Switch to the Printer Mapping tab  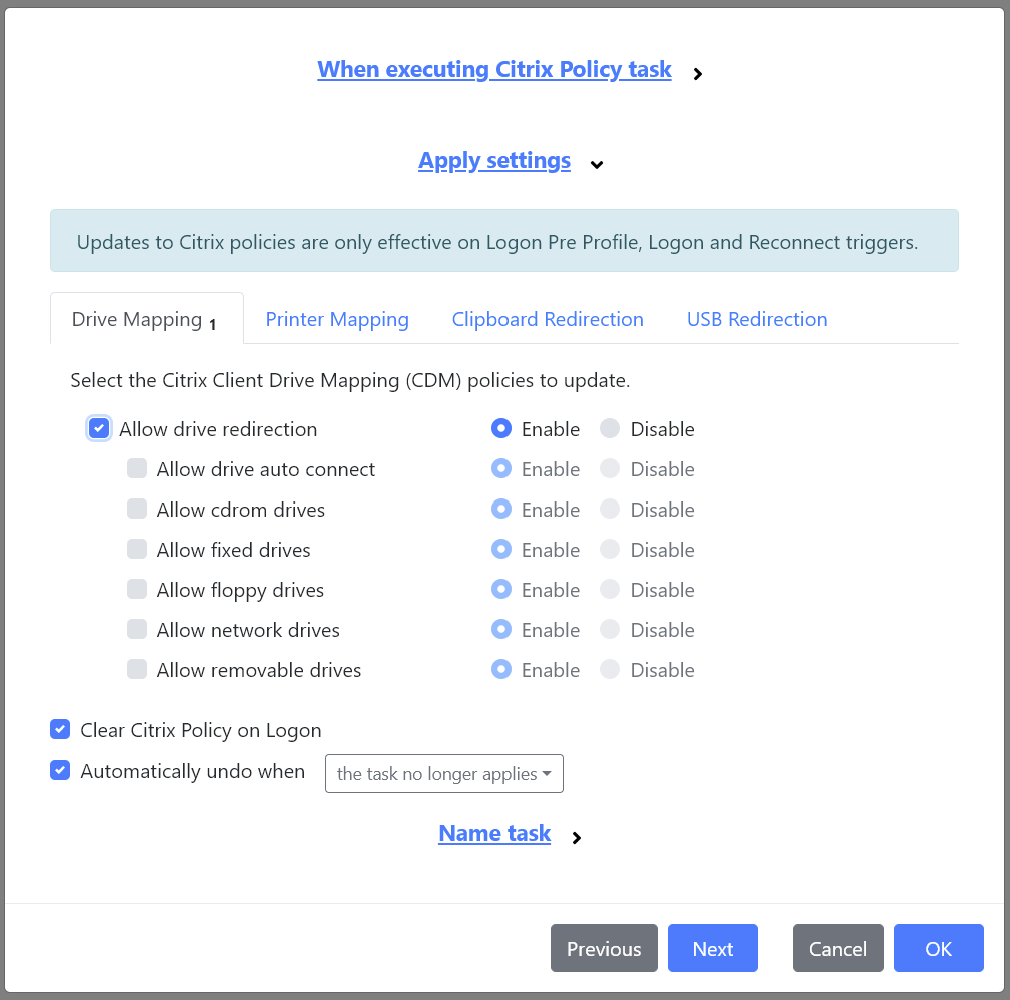pyautogui.click(x=337, y=318)
